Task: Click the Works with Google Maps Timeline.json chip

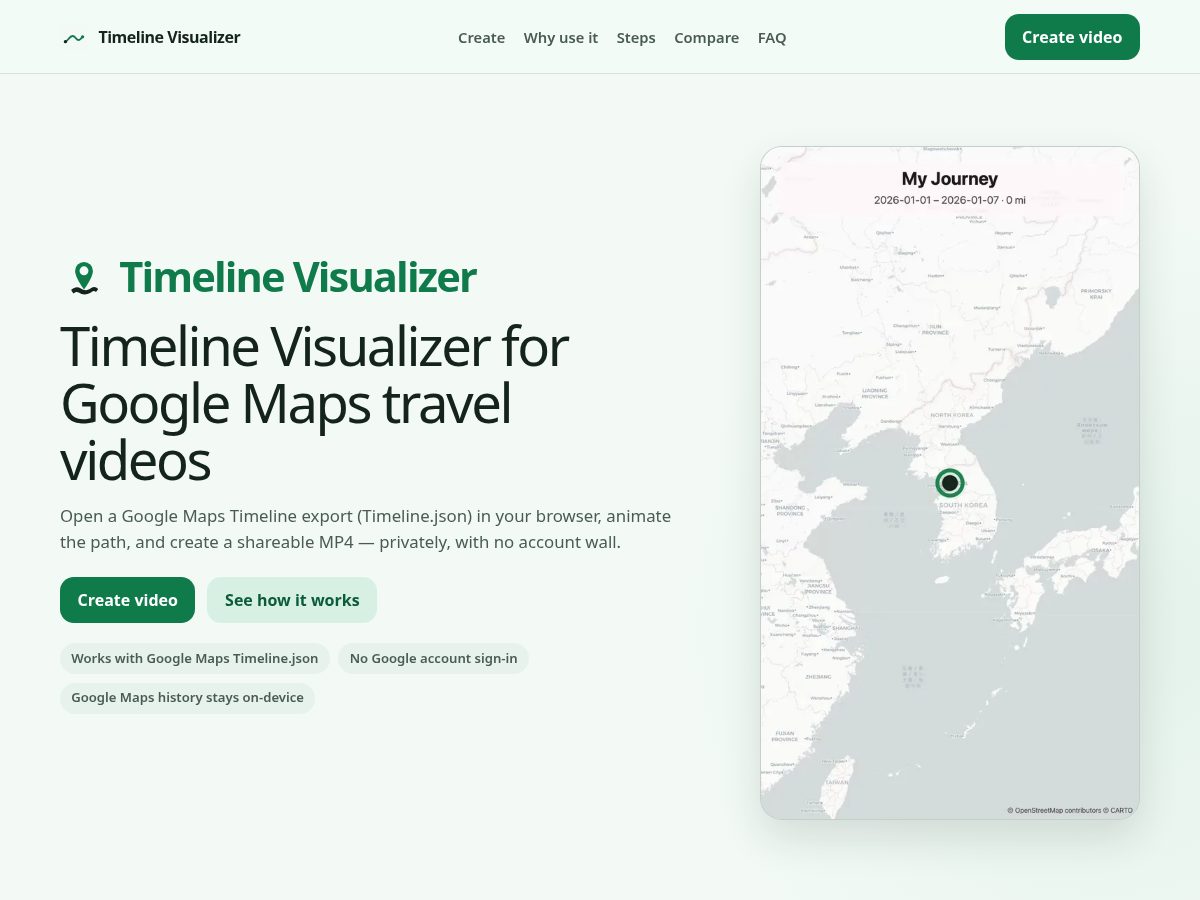Action: 195,658
